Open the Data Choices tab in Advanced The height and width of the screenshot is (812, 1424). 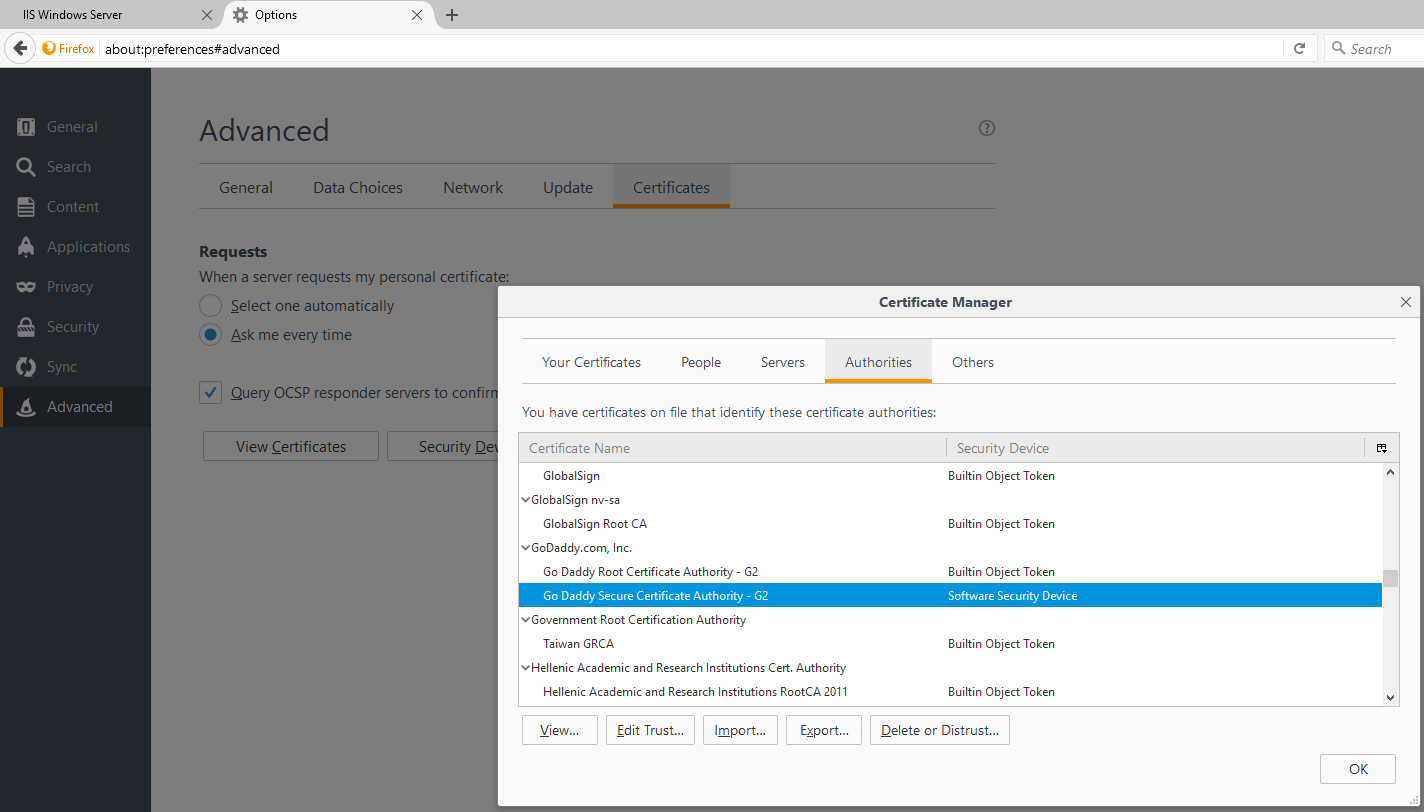click(358, 187)
